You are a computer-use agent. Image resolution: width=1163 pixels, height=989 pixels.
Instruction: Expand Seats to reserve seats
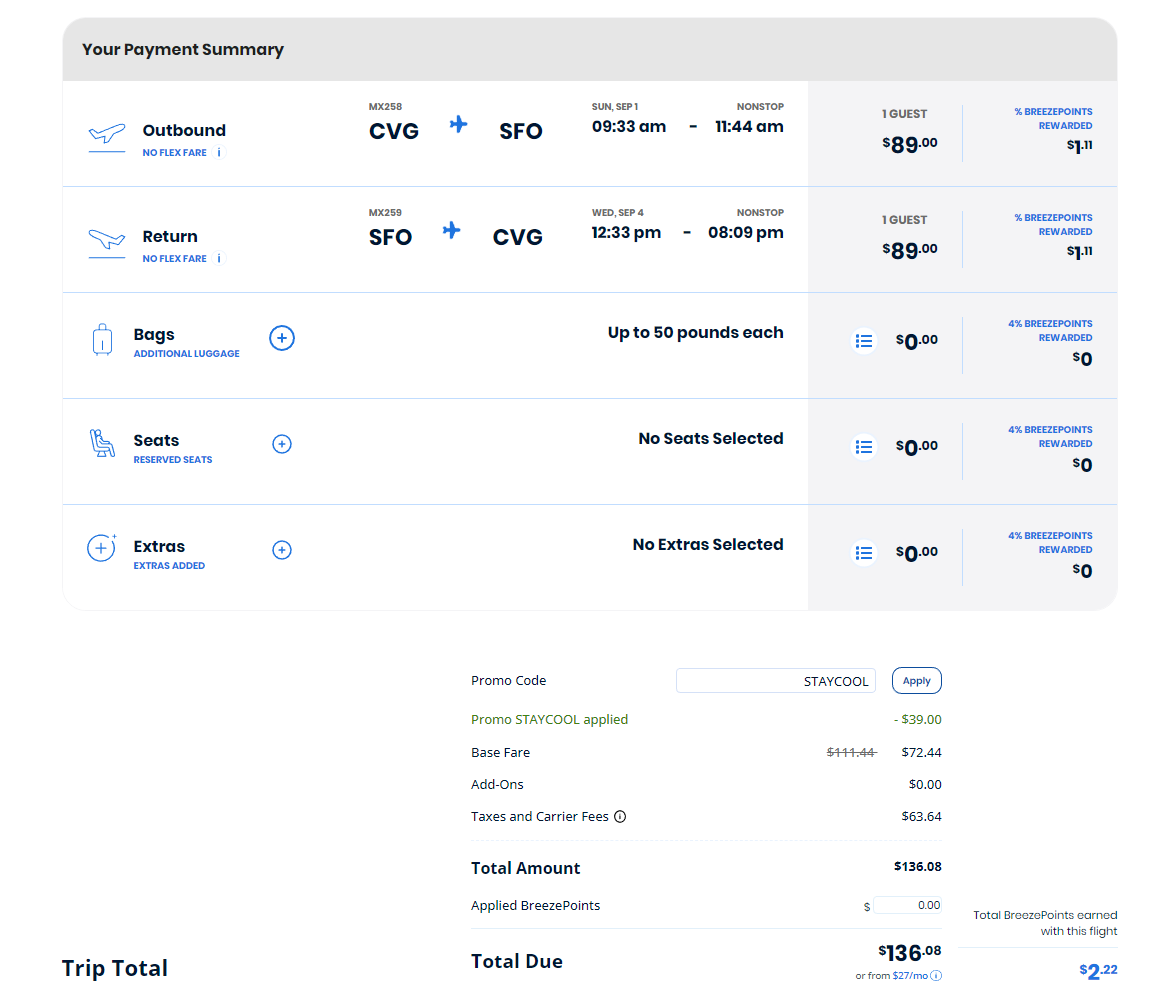coord(282,444)
